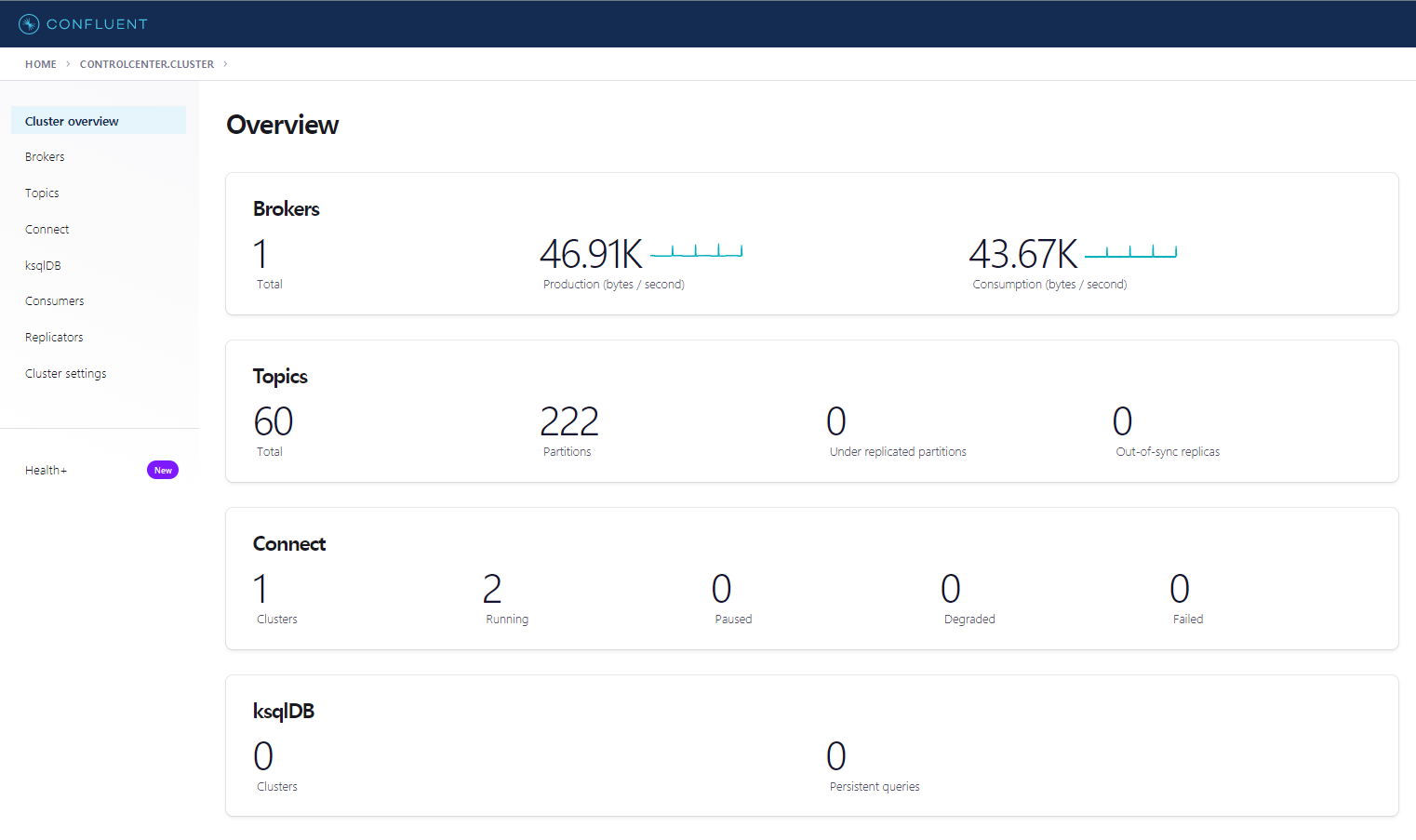Click Connect Running count 2

coord(492,589)
